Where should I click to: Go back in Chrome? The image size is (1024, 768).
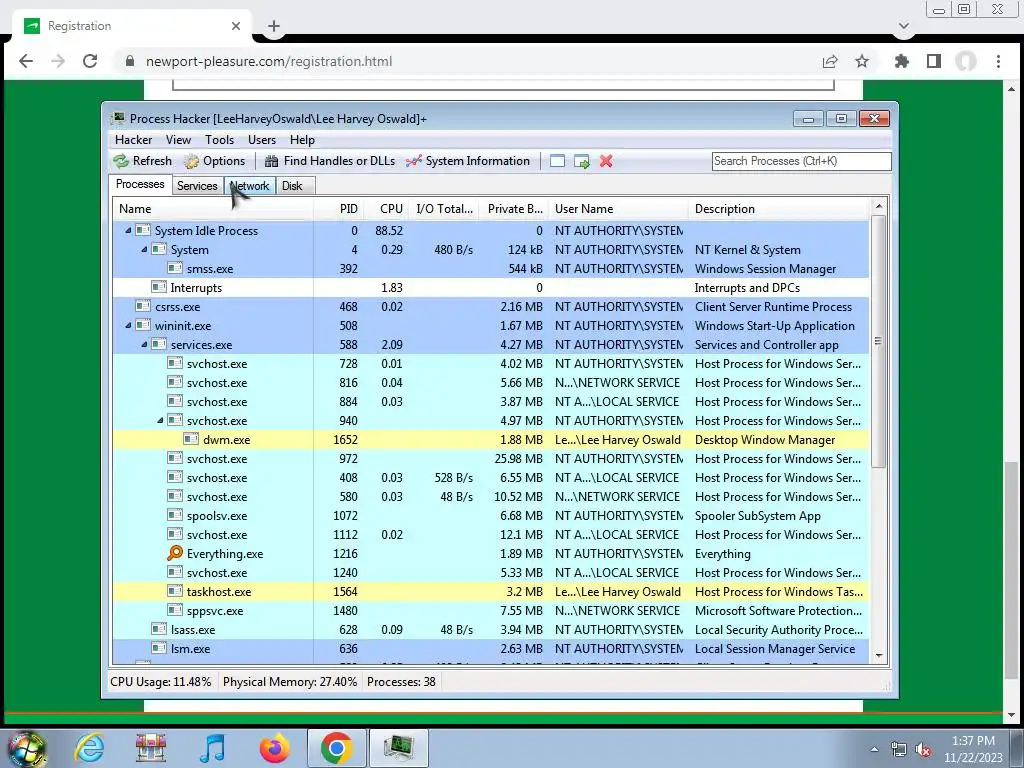click(26, 61)
